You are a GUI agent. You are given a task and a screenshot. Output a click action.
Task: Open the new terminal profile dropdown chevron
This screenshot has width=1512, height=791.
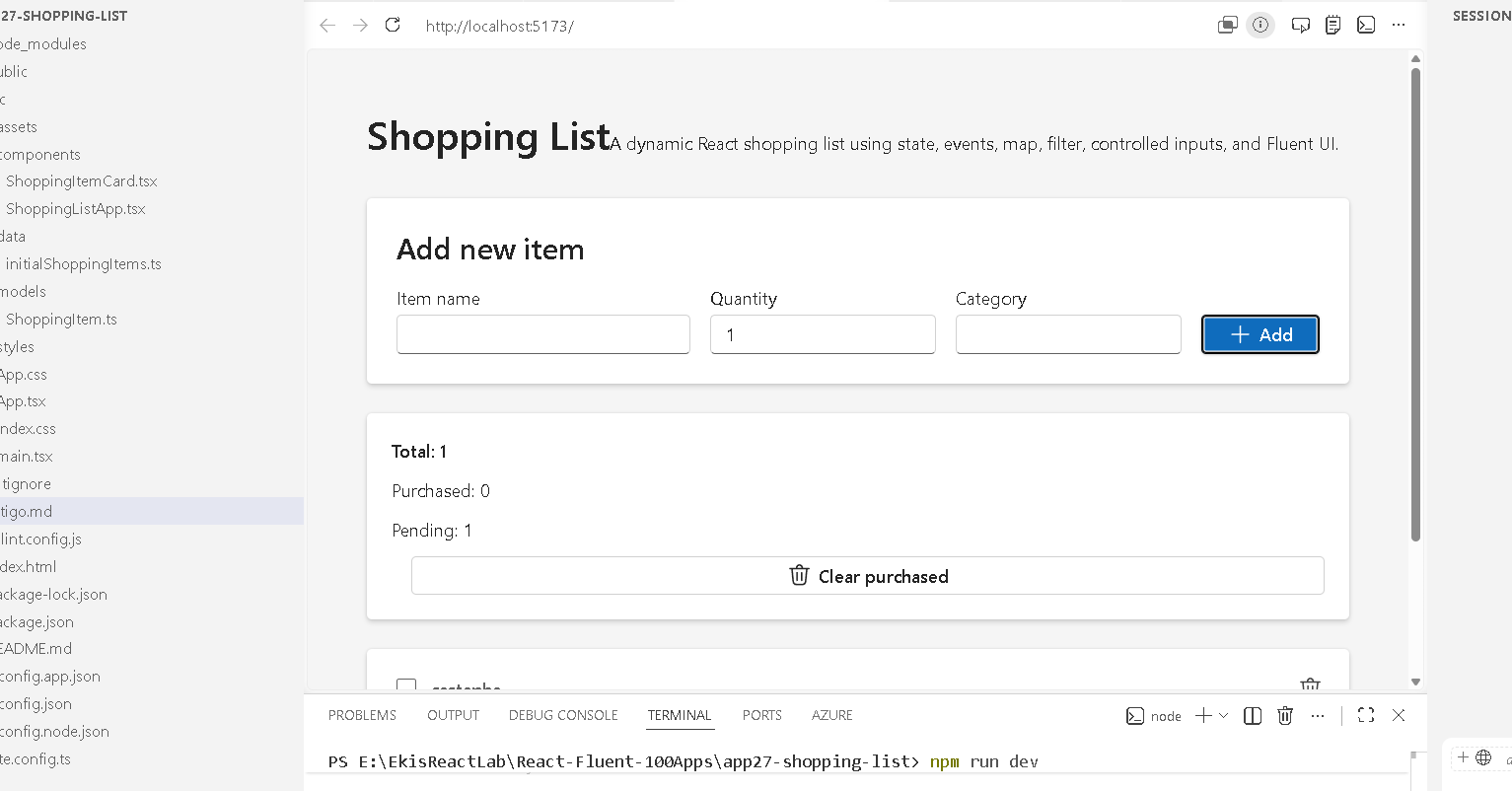(1224, 716)
